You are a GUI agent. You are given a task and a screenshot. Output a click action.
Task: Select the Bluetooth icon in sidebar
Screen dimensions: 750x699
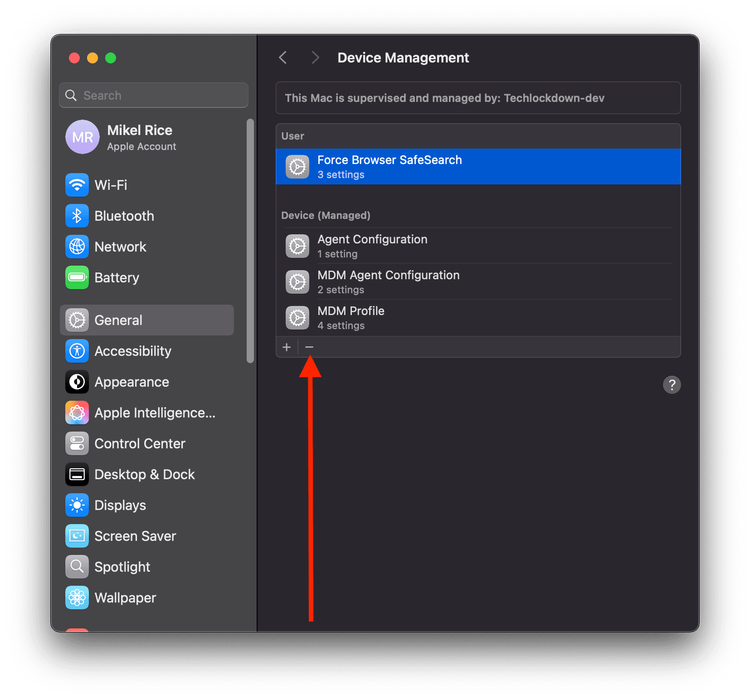(x=77, y=216)
